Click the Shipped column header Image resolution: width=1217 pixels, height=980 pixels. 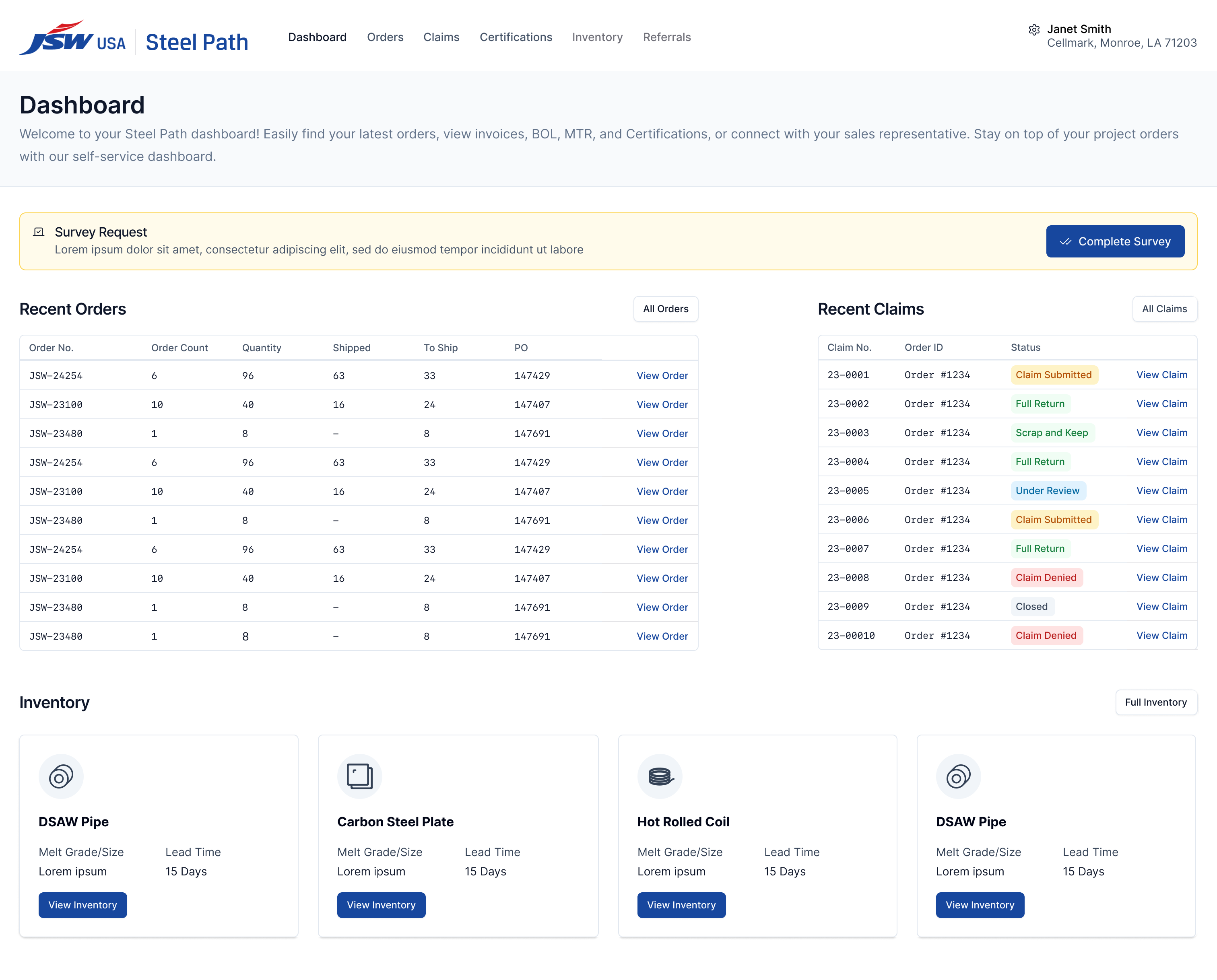(352, 348)
